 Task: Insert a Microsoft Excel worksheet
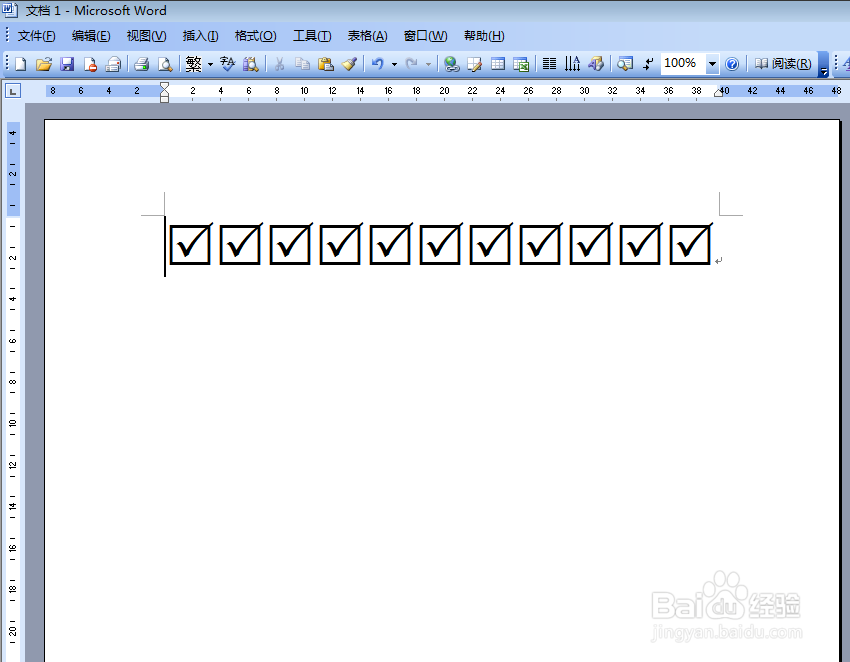(521, 64)
